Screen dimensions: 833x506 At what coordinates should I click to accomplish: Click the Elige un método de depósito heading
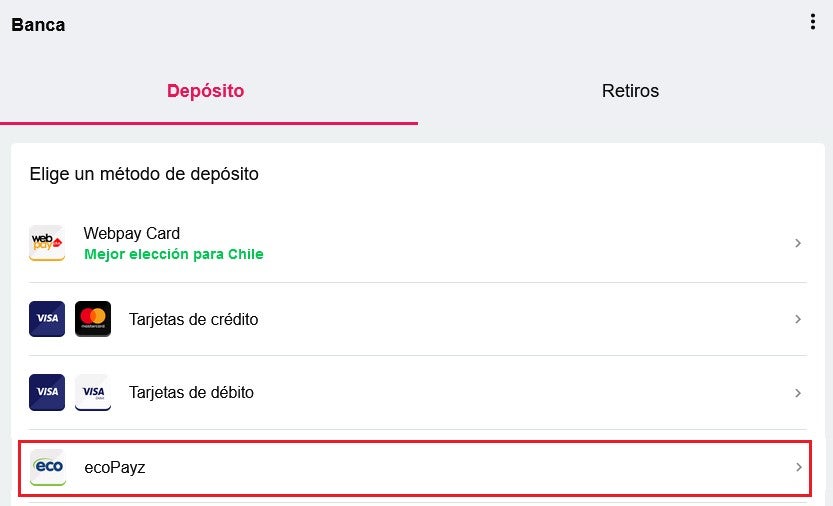coord(144,174)
